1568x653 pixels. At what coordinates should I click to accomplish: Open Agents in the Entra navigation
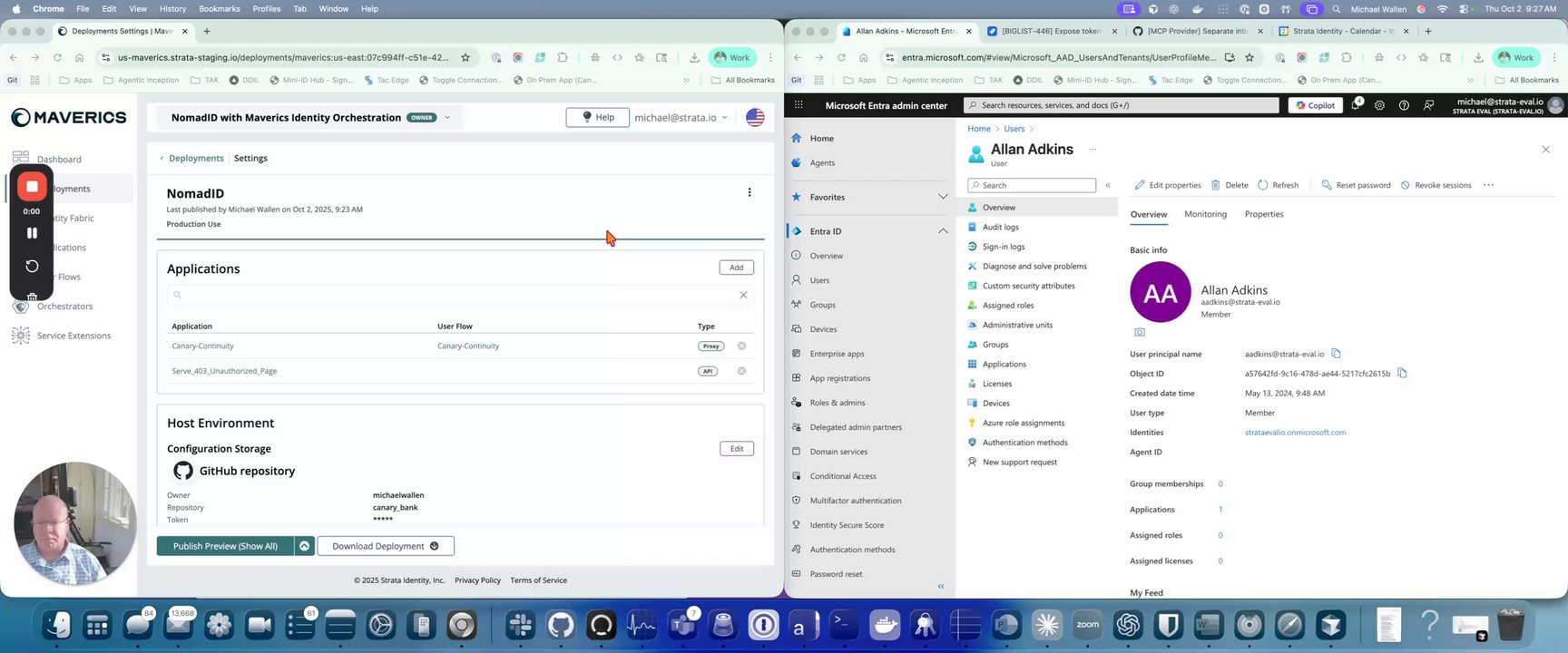coord(822,163)
